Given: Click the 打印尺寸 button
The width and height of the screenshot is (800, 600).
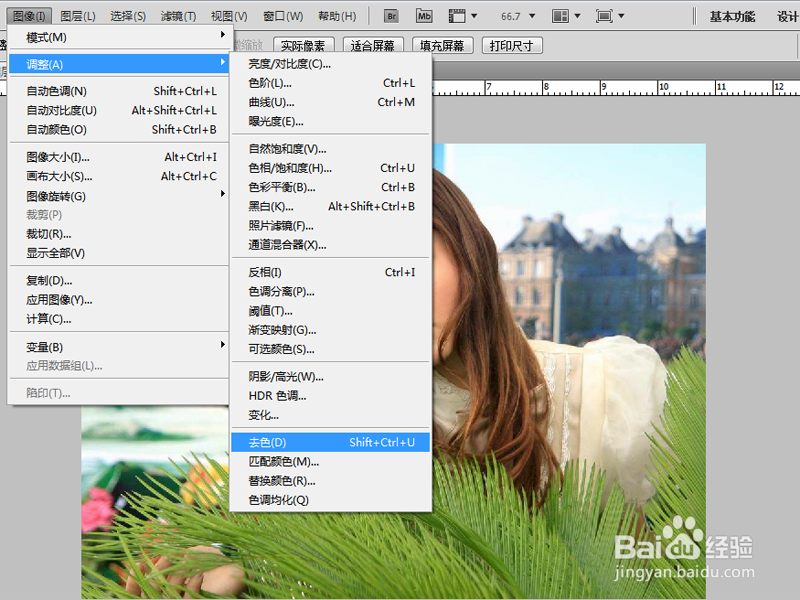Looking at the screenshot, I should pyautogui.click(x=512, y=45).
